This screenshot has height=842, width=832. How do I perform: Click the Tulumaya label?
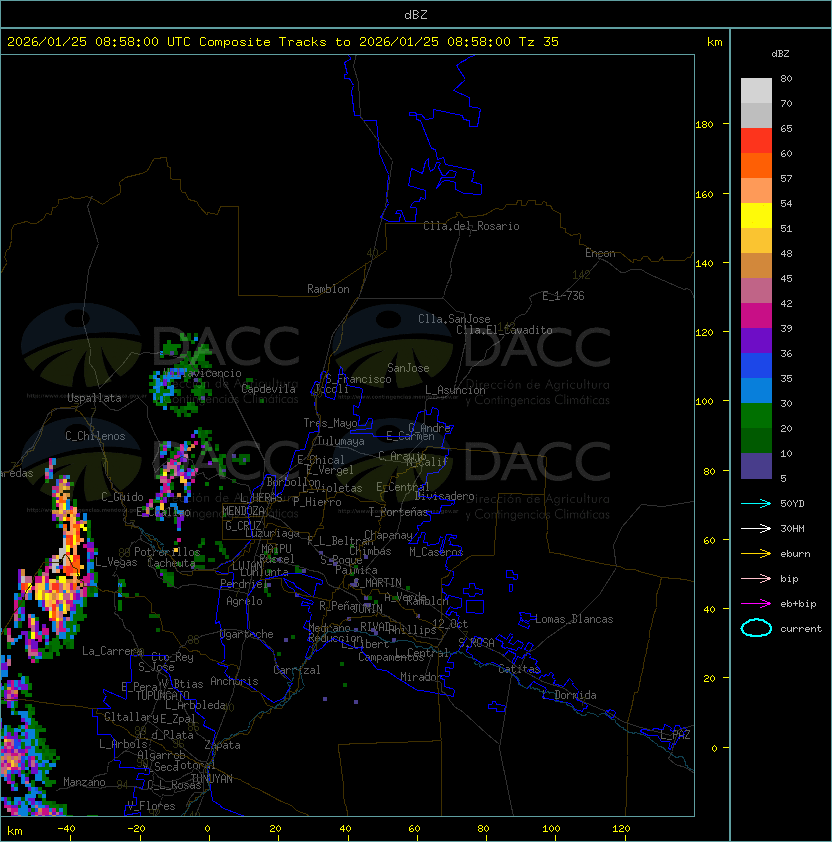[x=341, y=441]
